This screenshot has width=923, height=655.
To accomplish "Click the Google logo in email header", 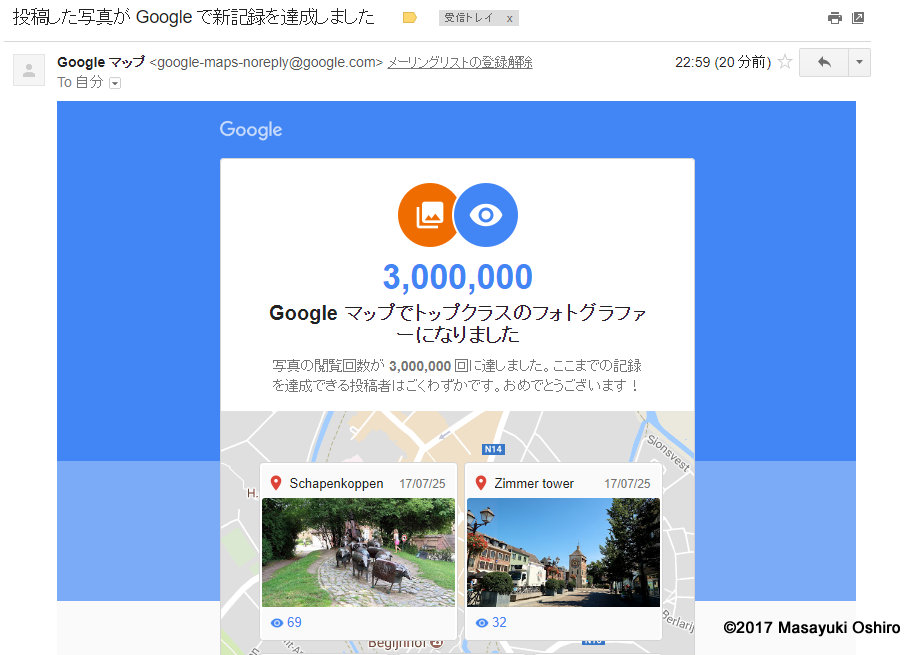I will click(251, 130).
